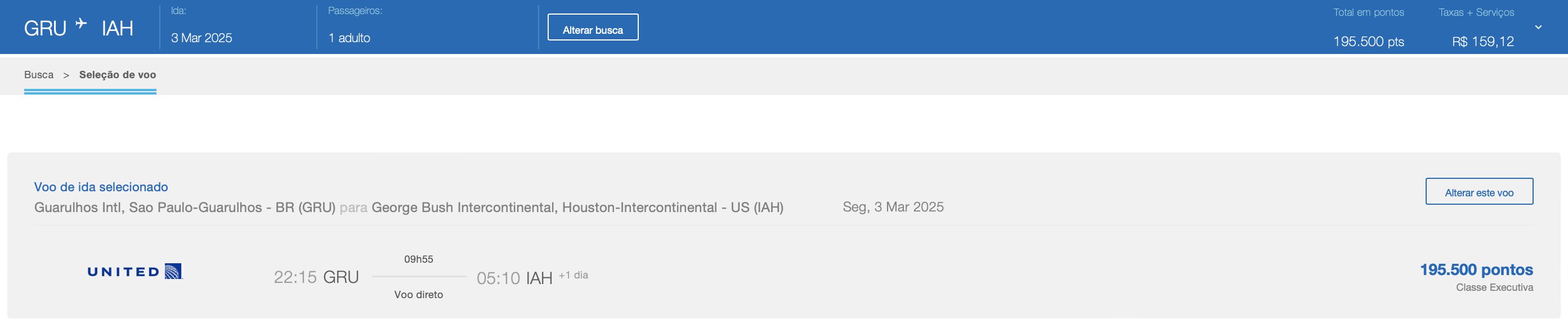The image size is (1568, 324).
Task: Click the IAH destination code in header
Action: pyautogui.click(x=118, y=29)
